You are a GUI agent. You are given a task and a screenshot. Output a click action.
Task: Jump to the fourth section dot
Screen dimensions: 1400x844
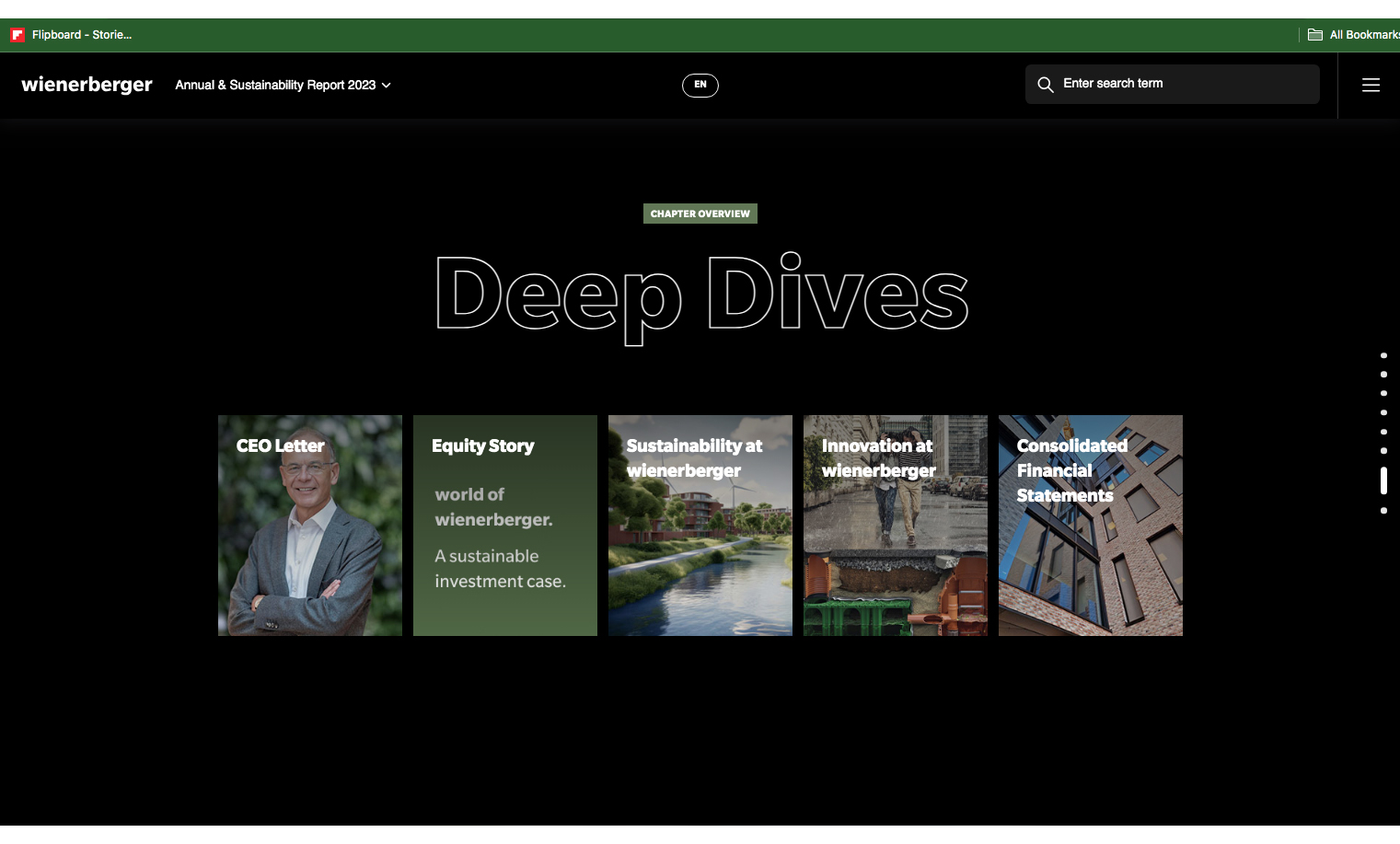tap(1383, 412)
